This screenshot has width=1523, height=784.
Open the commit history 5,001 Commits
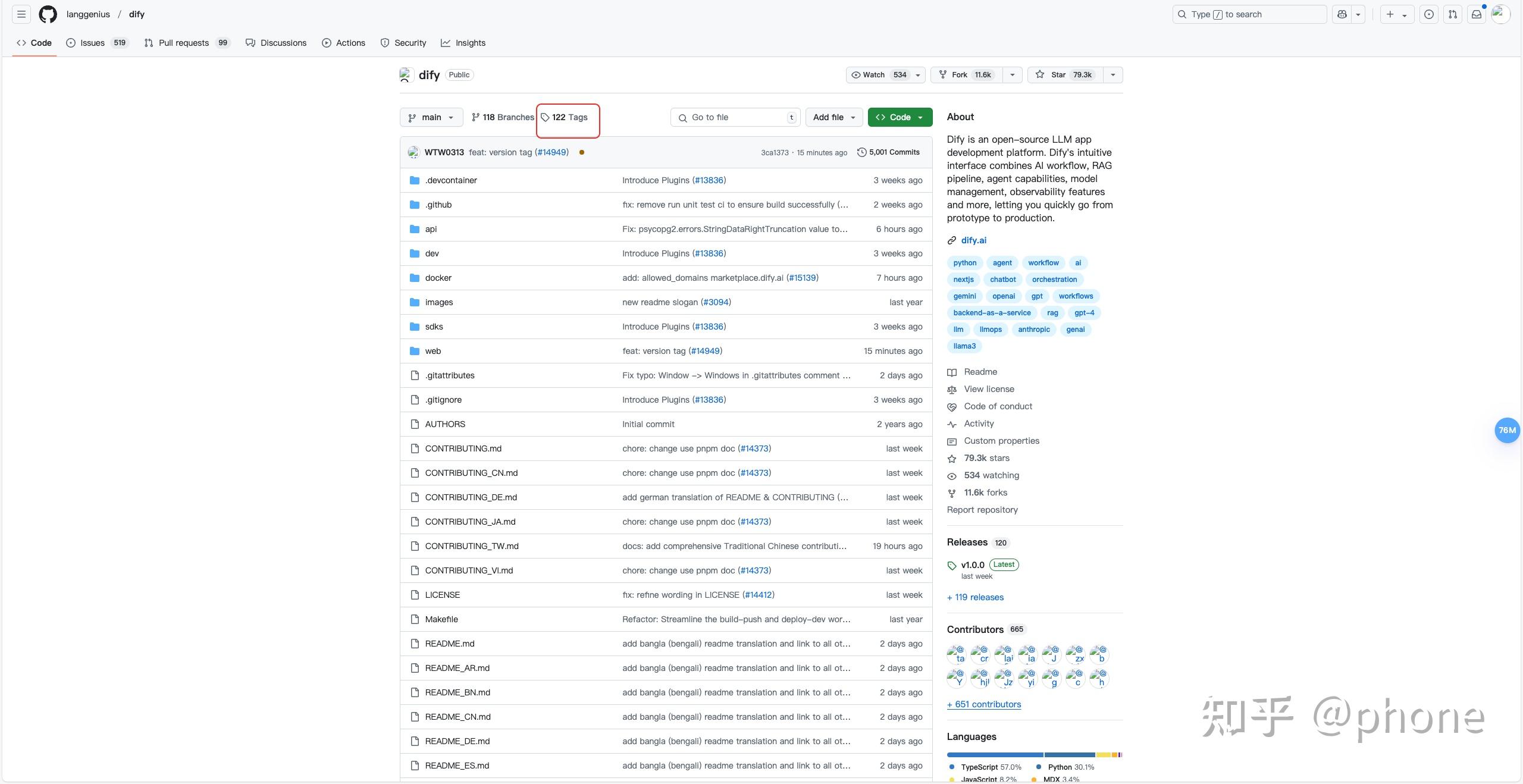click(888, 152)
